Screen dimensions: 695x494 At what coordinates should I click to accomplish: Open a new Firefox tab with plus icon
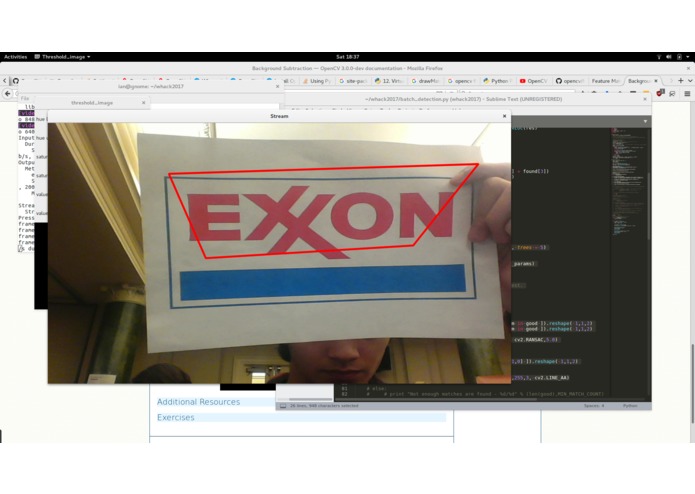(x=680, y=81)
